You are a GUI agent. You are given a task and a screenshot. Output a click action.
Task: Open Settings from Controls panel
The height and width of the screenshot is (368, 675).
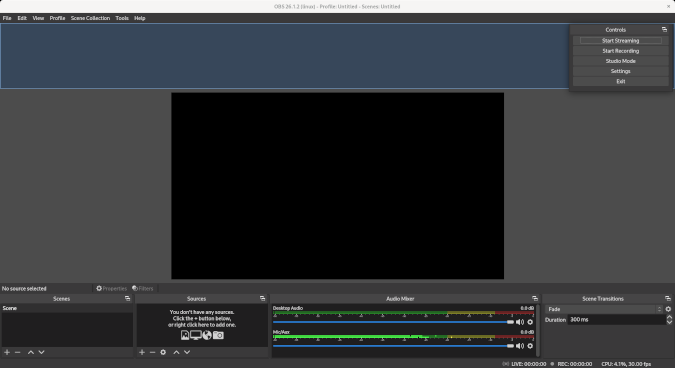click(620, 71)
